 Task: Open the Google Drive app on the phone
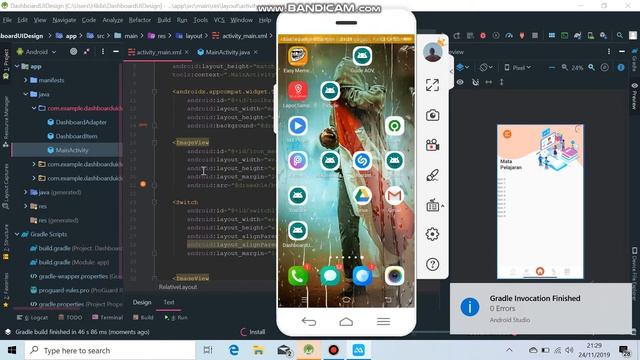[x=362, y=196]
